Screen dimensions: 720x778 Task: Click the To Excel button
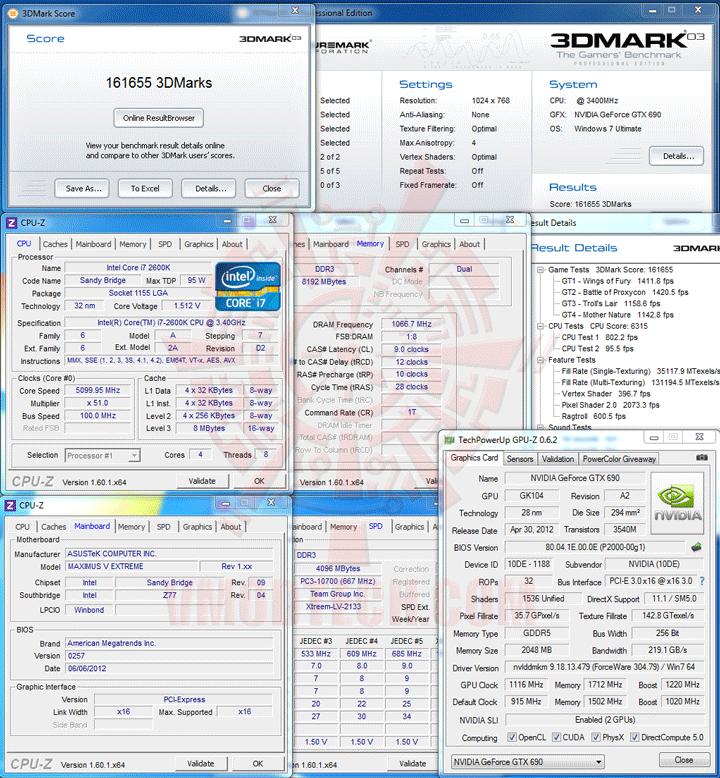click(x=145, y=189)
